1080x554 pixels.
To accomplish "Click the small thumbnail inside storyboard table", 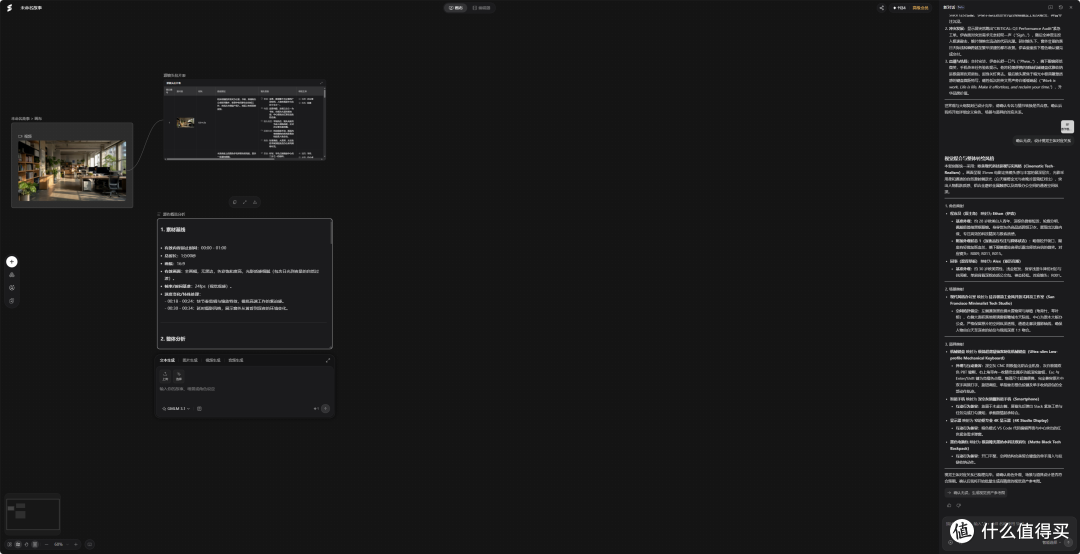I will [185, 123].
